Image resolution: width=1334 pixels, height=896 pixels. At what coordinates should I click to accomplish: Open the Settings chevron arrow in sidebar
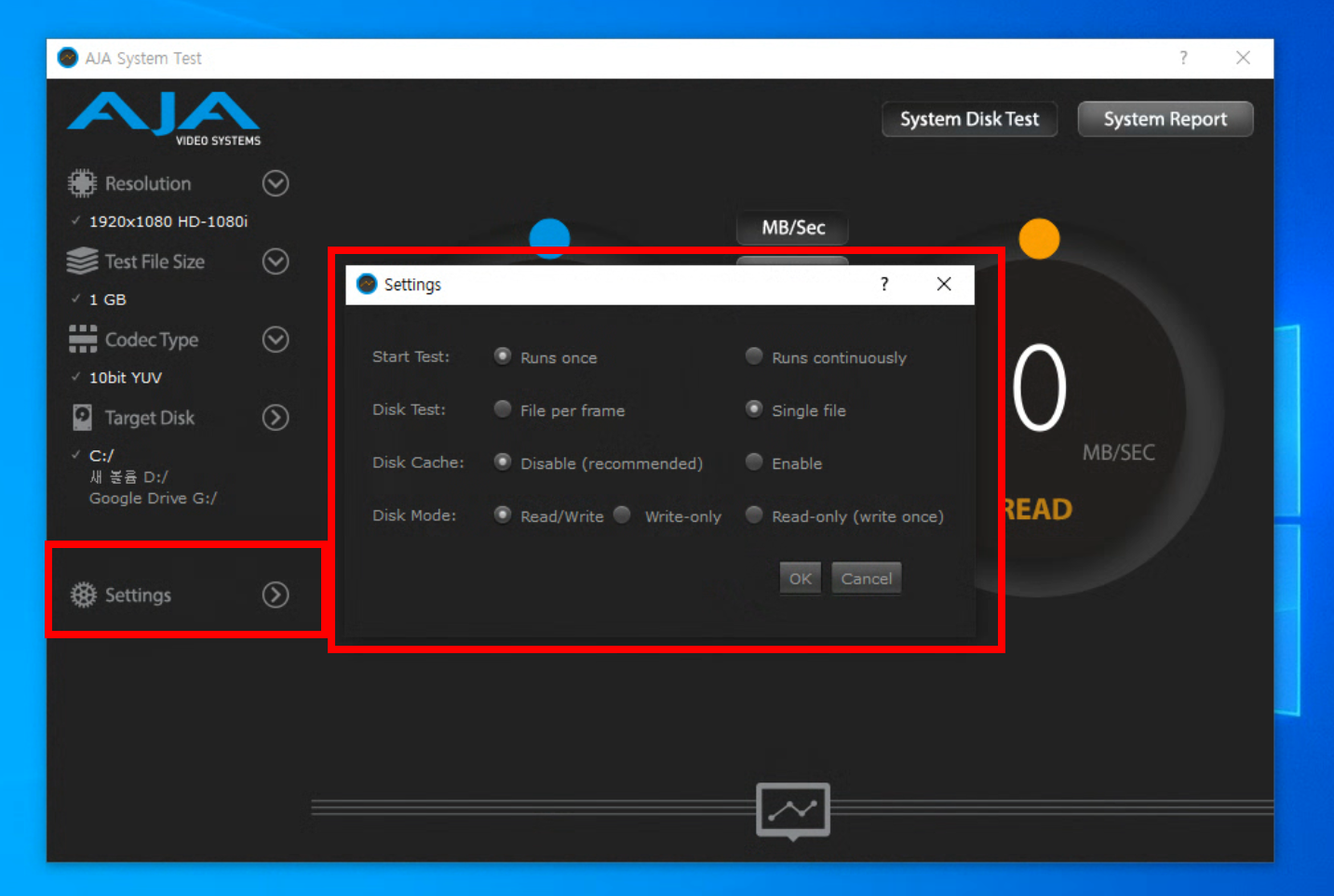click(x=276, y=595)
